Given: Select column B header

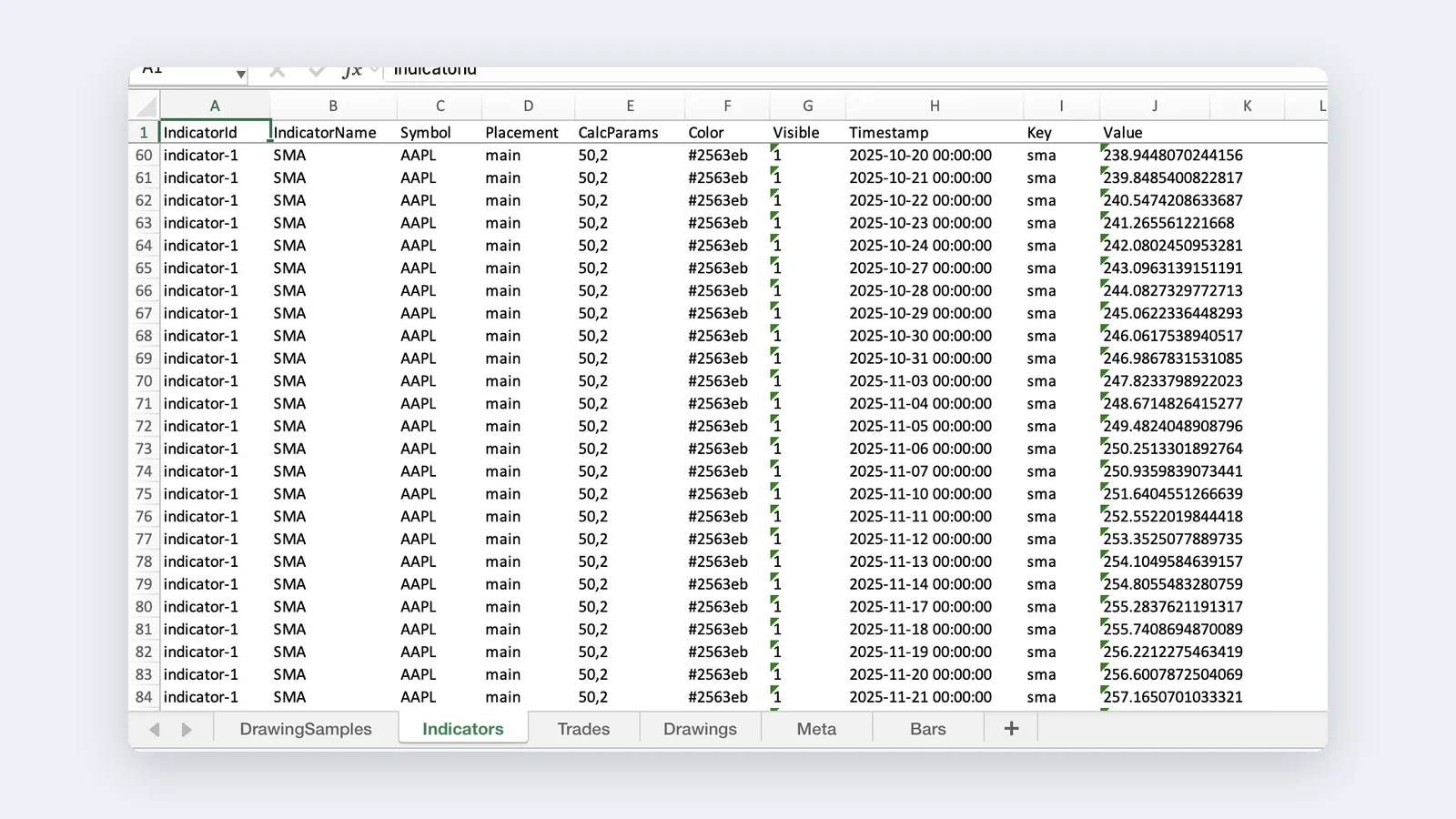Looking at the screenshot, I should 333,106.
